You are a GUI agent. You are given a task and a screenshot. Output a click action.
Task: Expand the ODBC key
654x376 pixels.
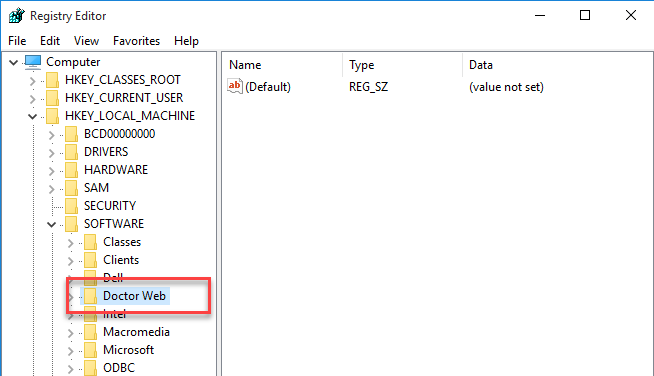coord(71,369)
